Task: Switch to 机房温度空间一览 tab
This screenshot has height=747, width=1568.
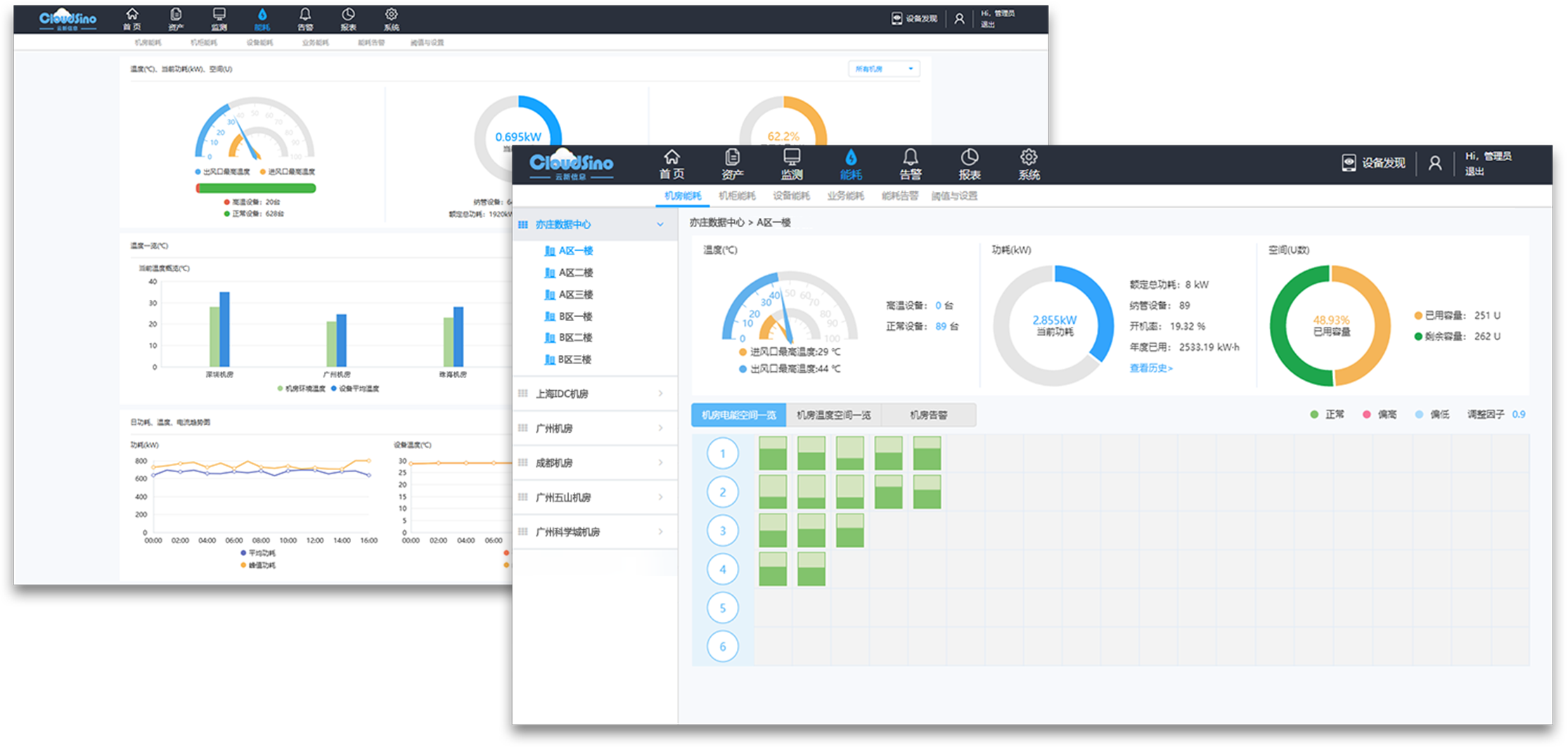Action: [833, 415]
